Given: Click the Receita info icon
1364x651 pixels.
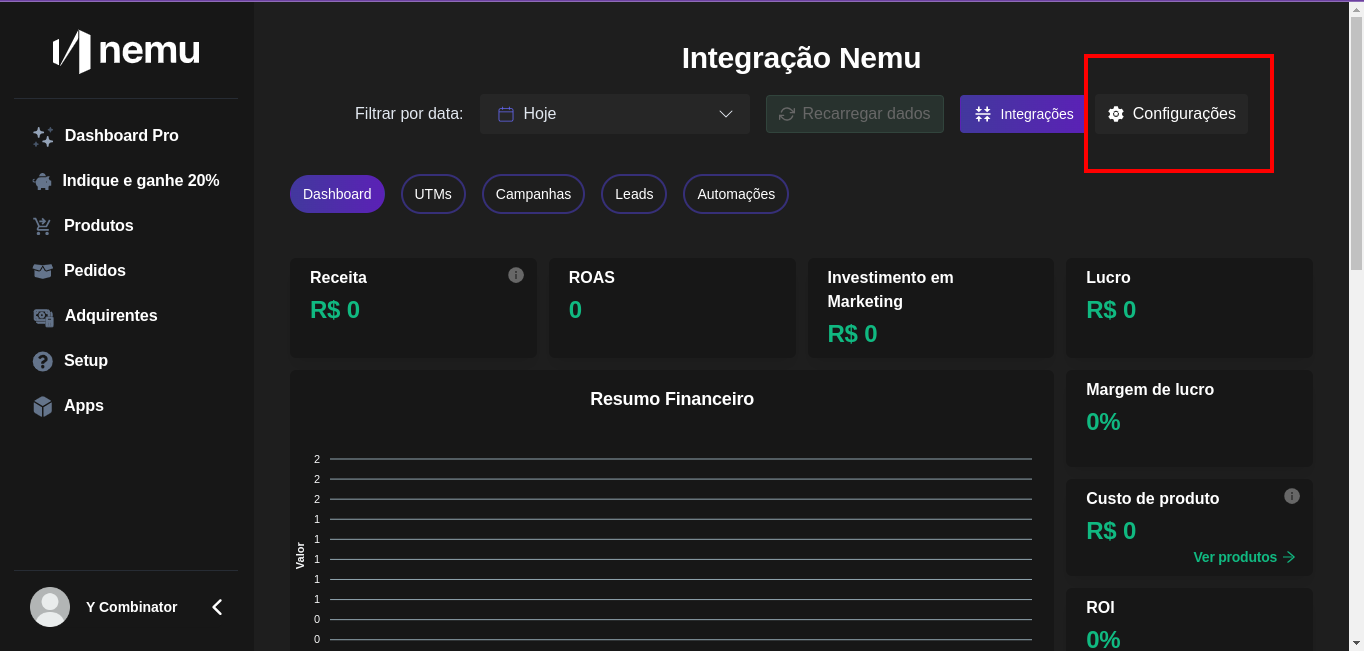Looking at the screenshot, I should click(x=516, y=275).
